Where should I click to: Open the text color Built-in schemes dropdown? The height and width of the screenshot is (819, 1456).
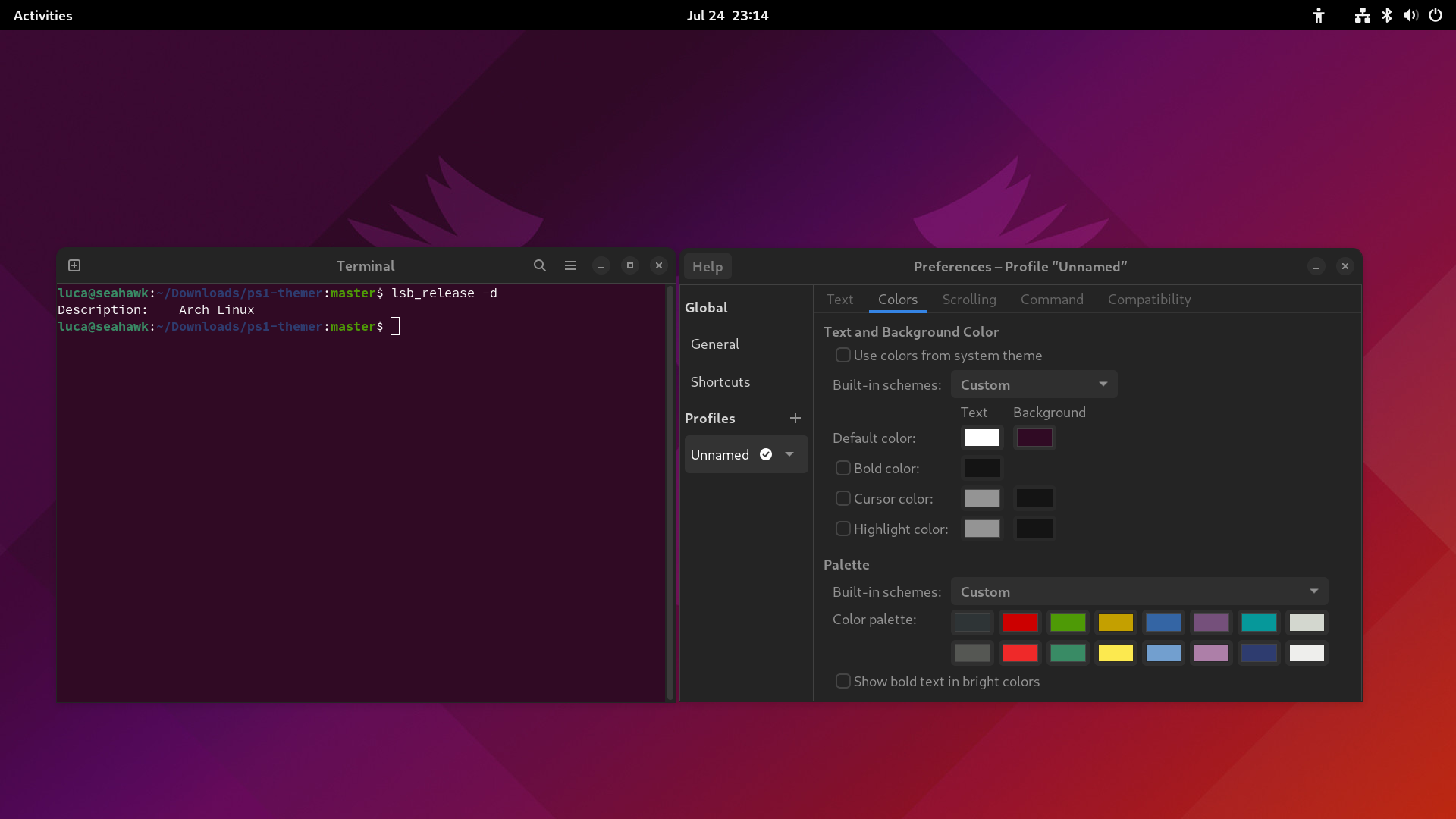point(1033,384)
